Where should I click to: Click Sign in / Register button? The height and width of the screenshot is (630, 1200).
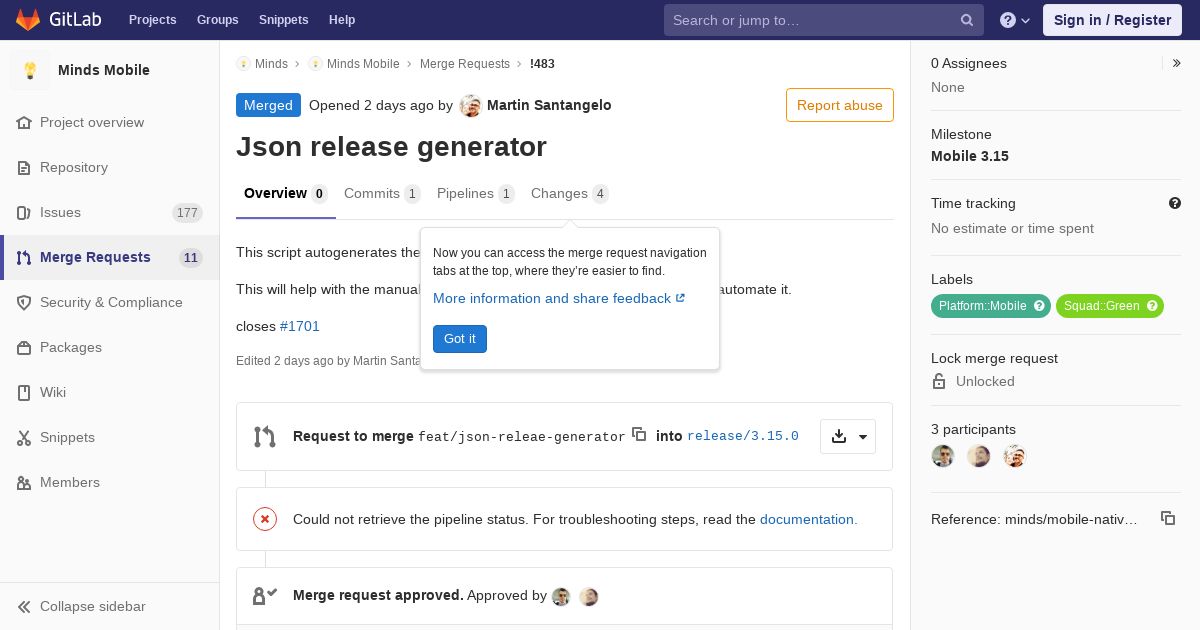pyautogui.click(x=1112, y=20)
